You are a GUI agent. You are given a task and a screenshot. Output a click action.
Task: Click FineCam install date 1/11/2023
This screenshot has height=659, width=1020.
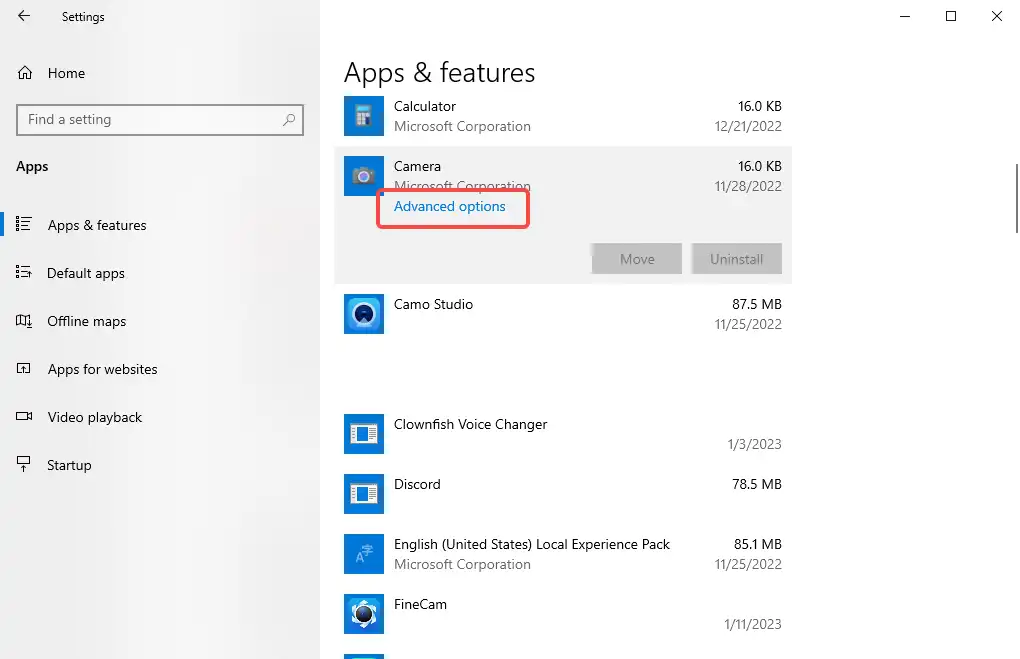753,624
